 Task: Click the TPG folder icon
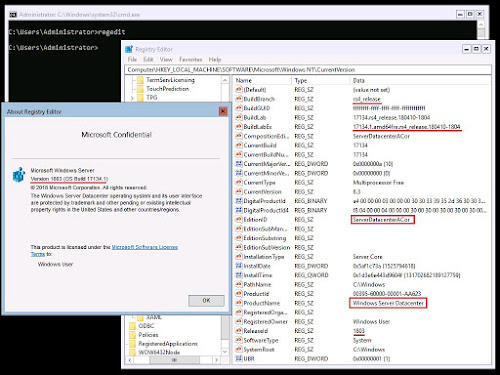tap(140, 98)
